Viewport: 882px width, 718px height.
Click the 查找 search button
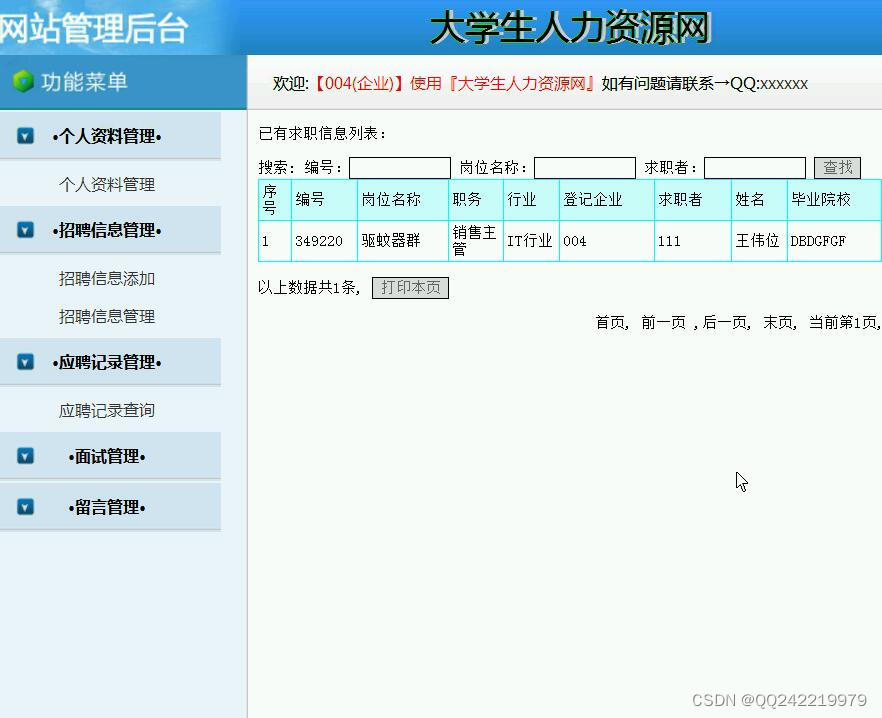click(x=838, y=167)
